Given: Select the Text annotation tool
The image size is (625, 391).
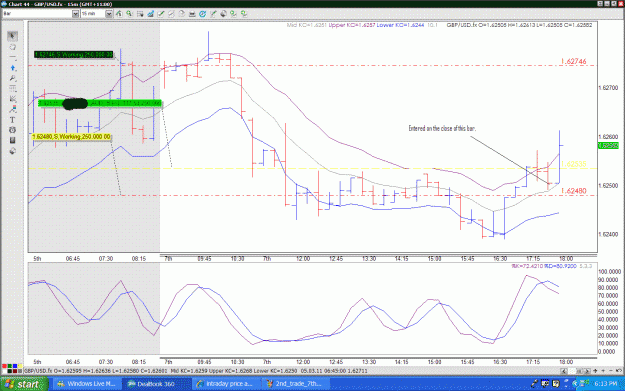Looking at the screenshot, I should pyautogui.click(x=12, y=120).
